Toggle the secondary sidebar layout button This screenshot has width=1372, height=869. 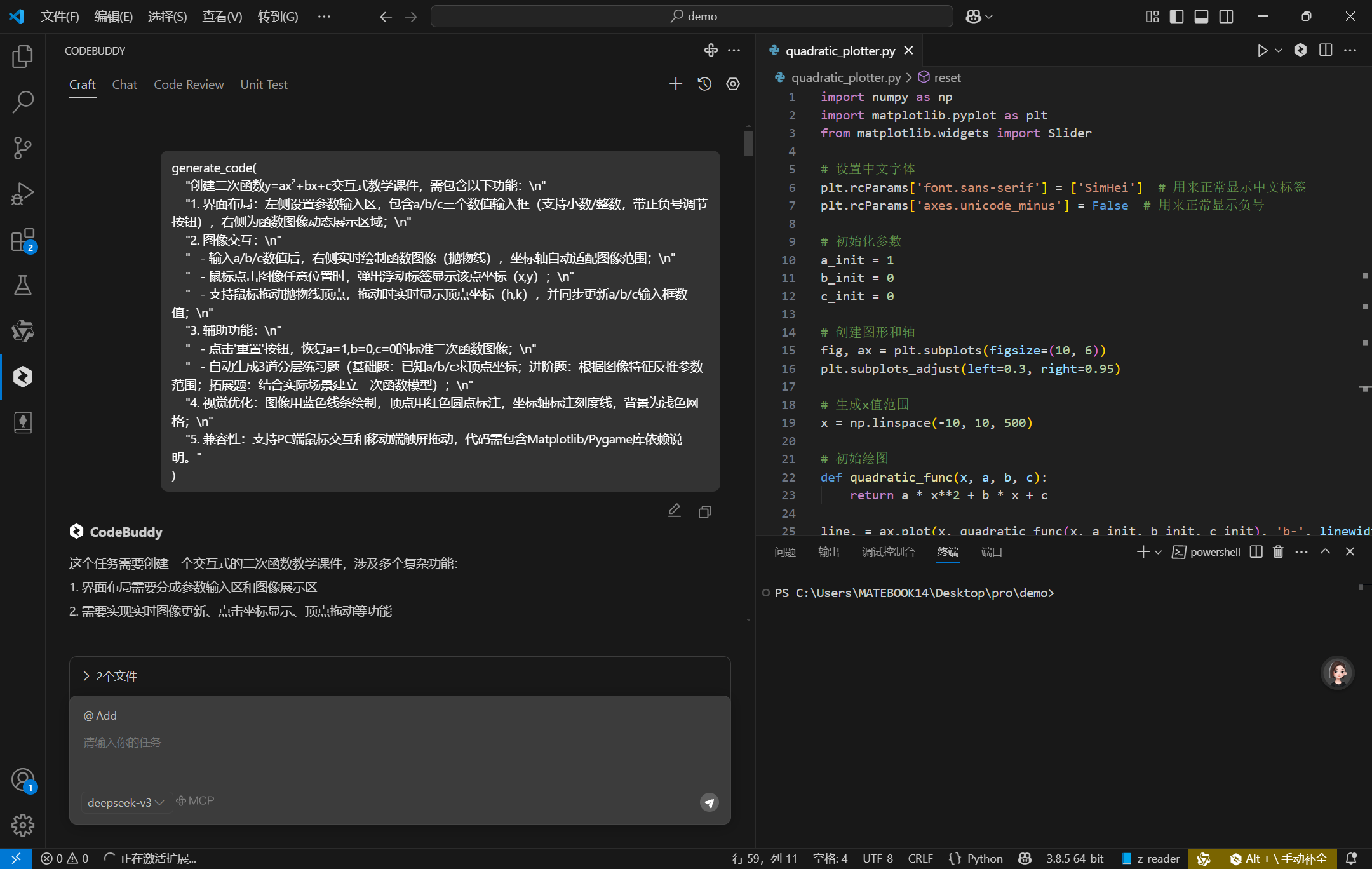[x=1226, y=17]
